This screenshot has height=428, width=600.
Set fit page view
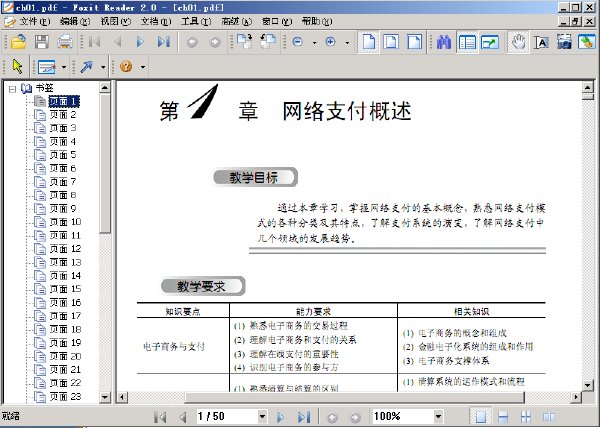click(x=391, y=42)
